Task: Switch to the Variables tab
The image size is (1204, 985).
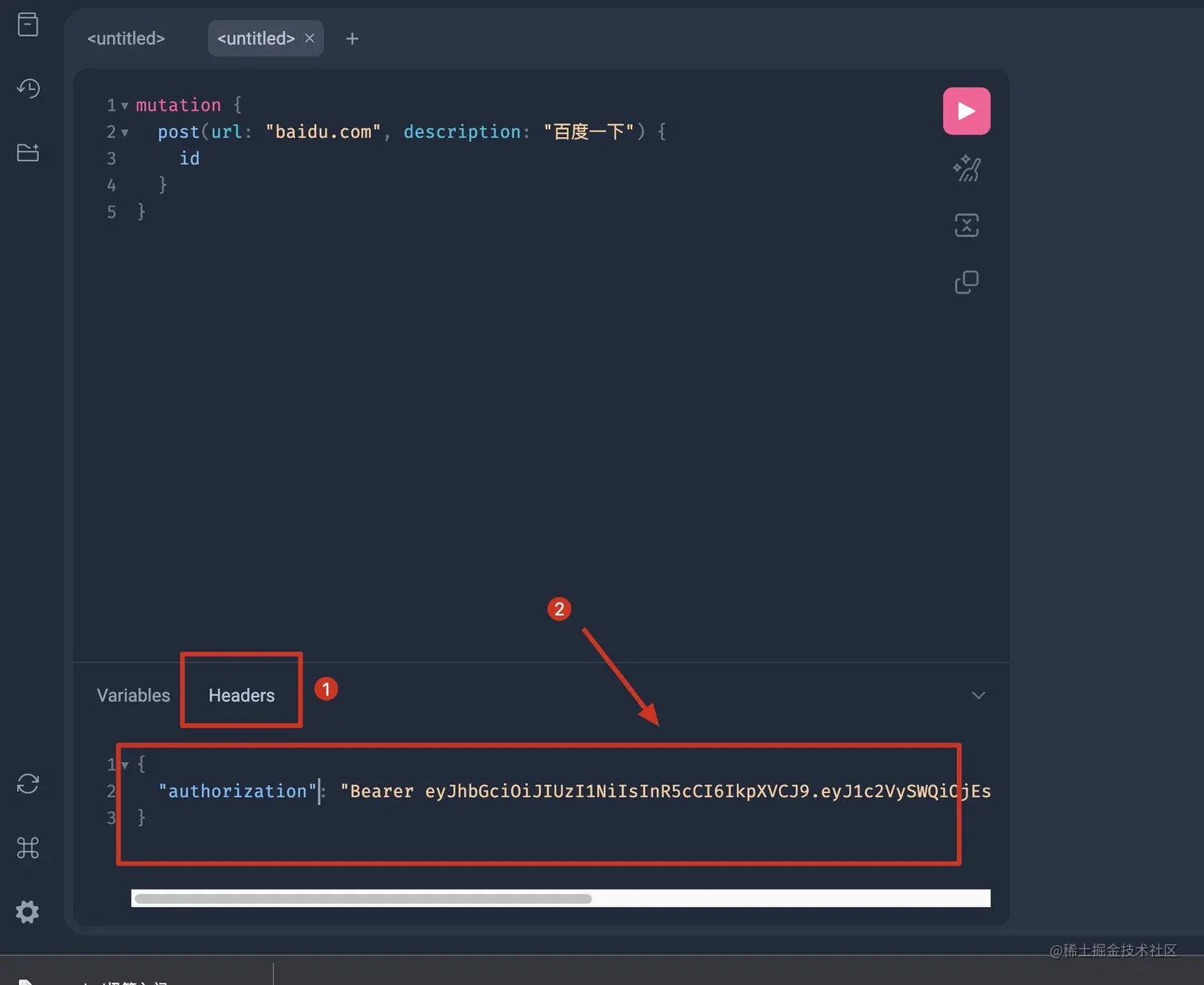Action: pyautogui.click(x=133, y=695)
